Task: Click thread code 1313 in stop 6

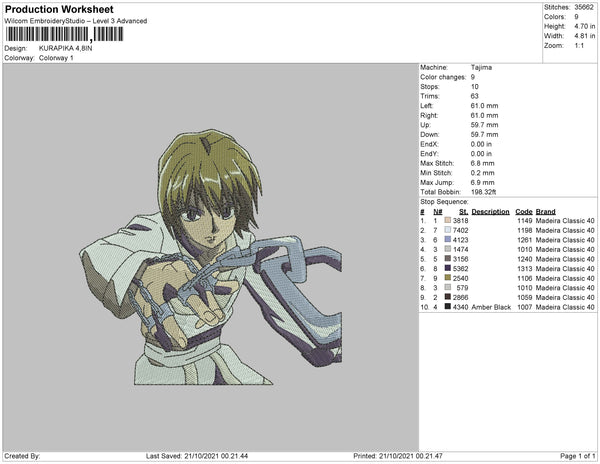Action: 525,269
